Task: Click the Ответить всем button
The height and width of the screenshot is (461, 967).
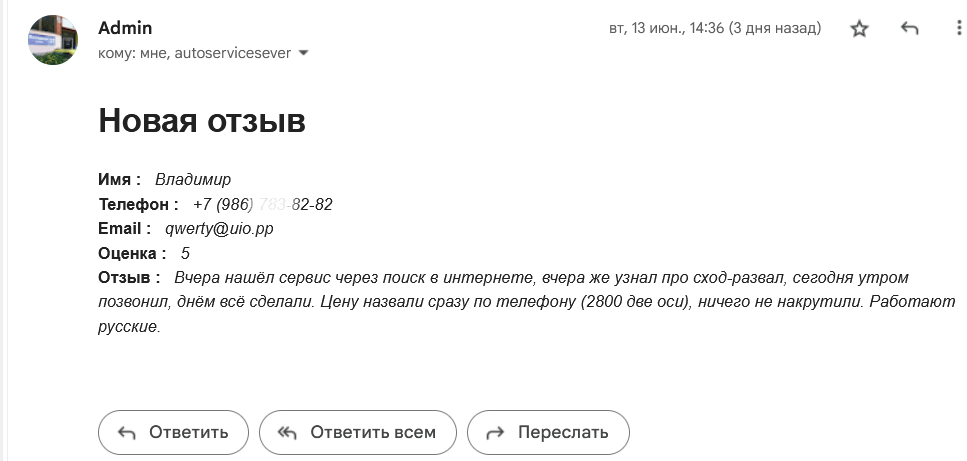Action: (358, 433)
